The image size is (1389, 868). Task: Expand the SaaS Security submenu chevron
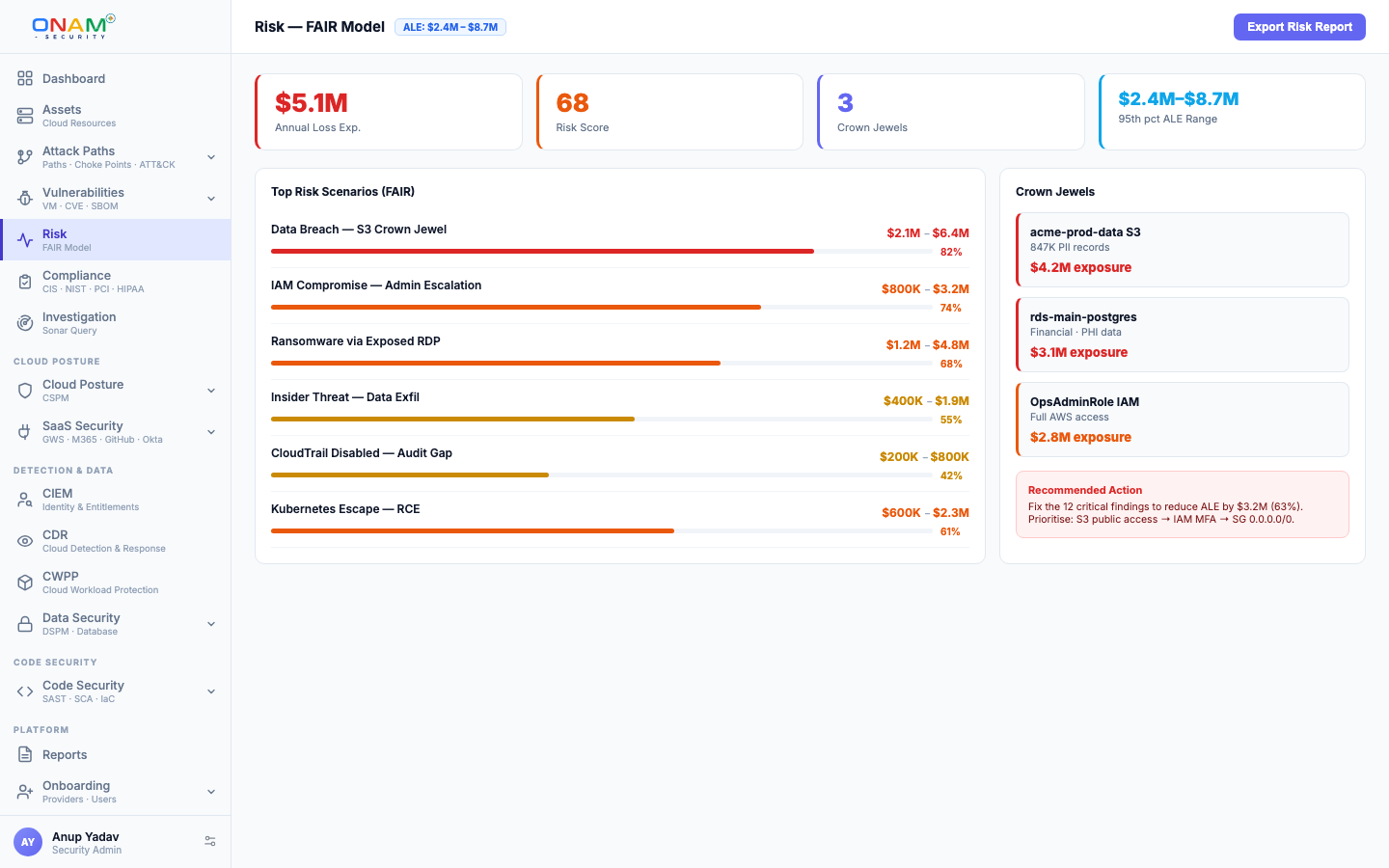[211, 432]
